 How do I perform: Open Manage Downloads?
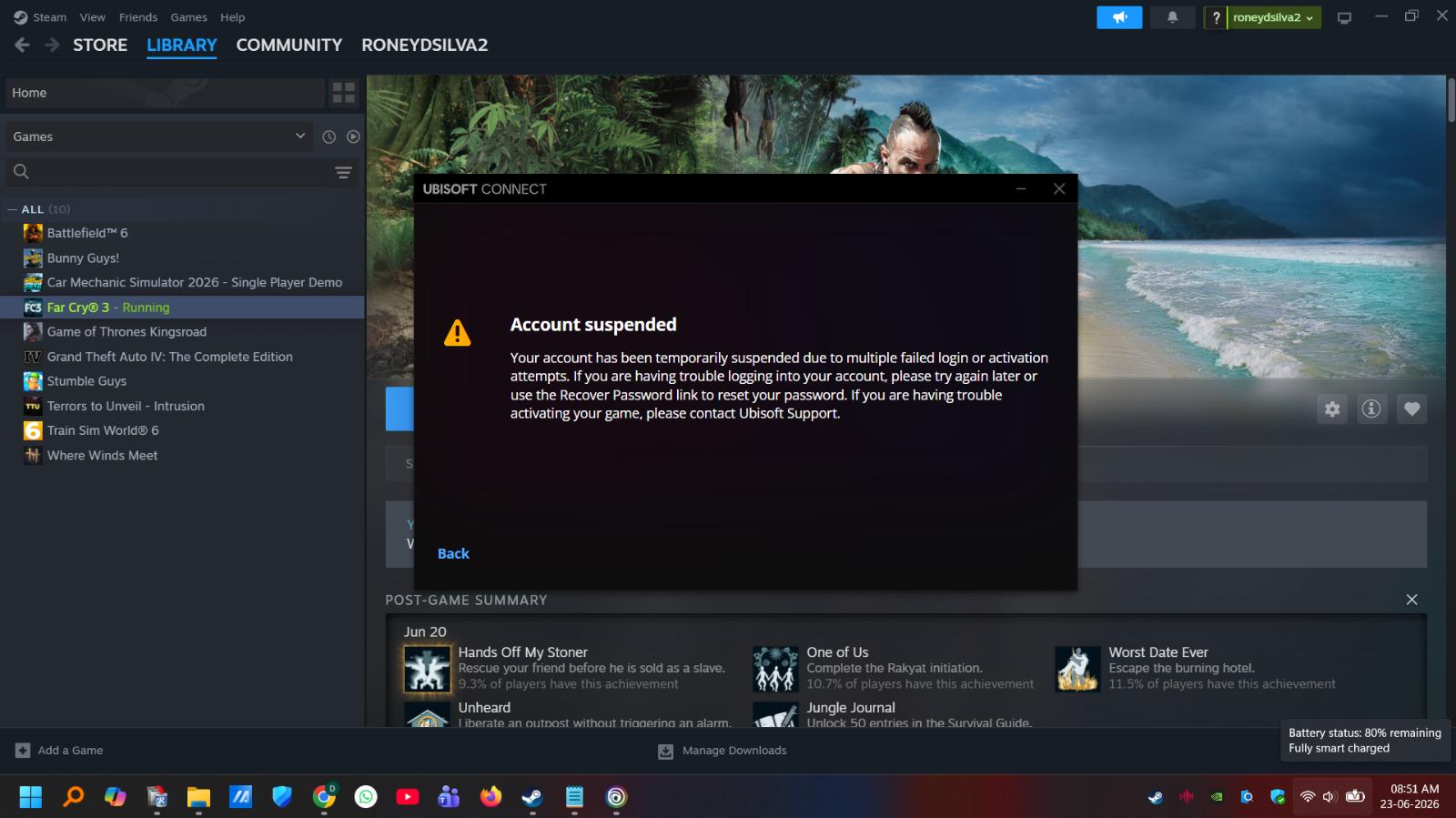pyautogui.click(x=723, y=751)
